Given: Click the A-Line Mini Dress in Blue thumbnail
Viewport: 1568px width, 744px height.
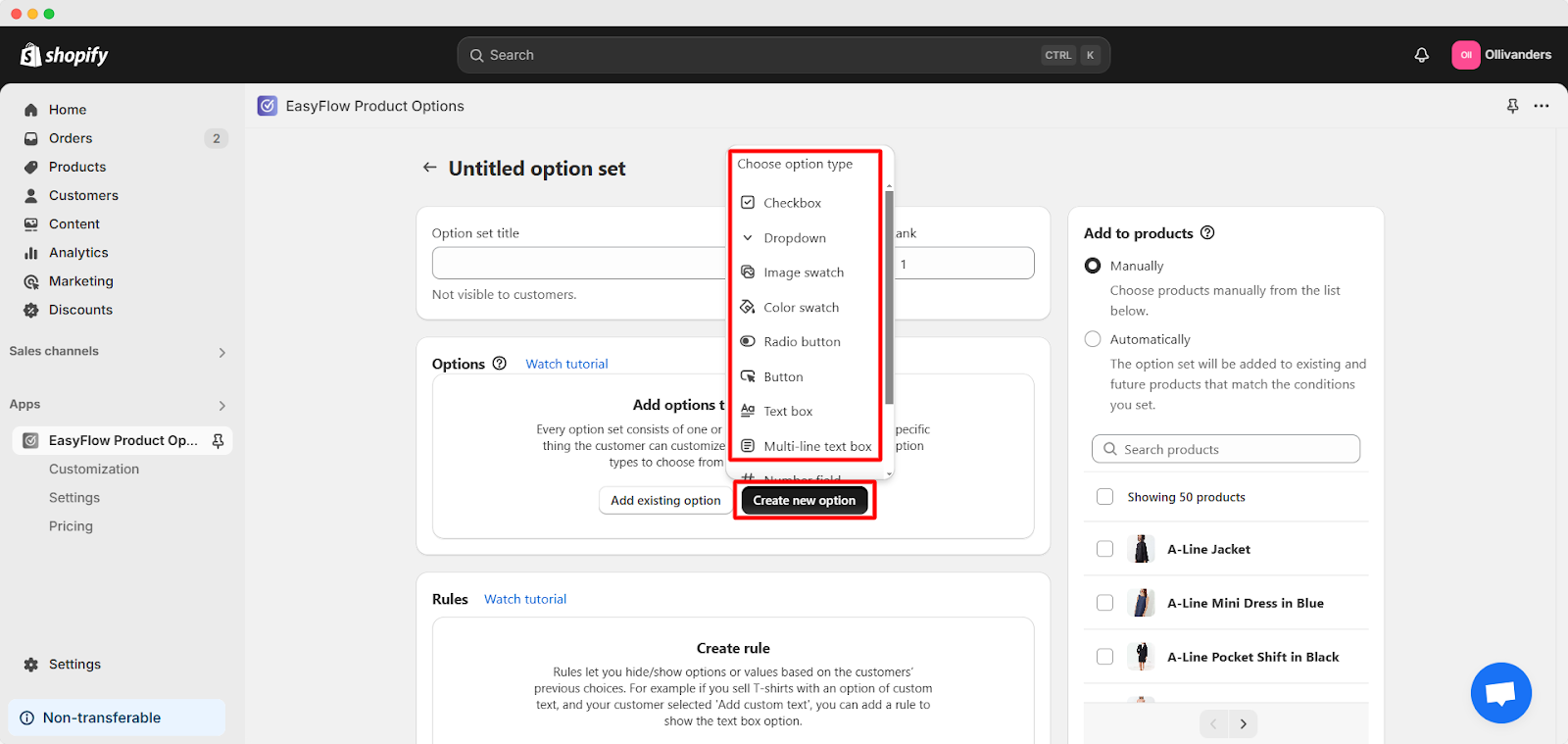Looking at the screenshot, I should (x=1141, y=603).
